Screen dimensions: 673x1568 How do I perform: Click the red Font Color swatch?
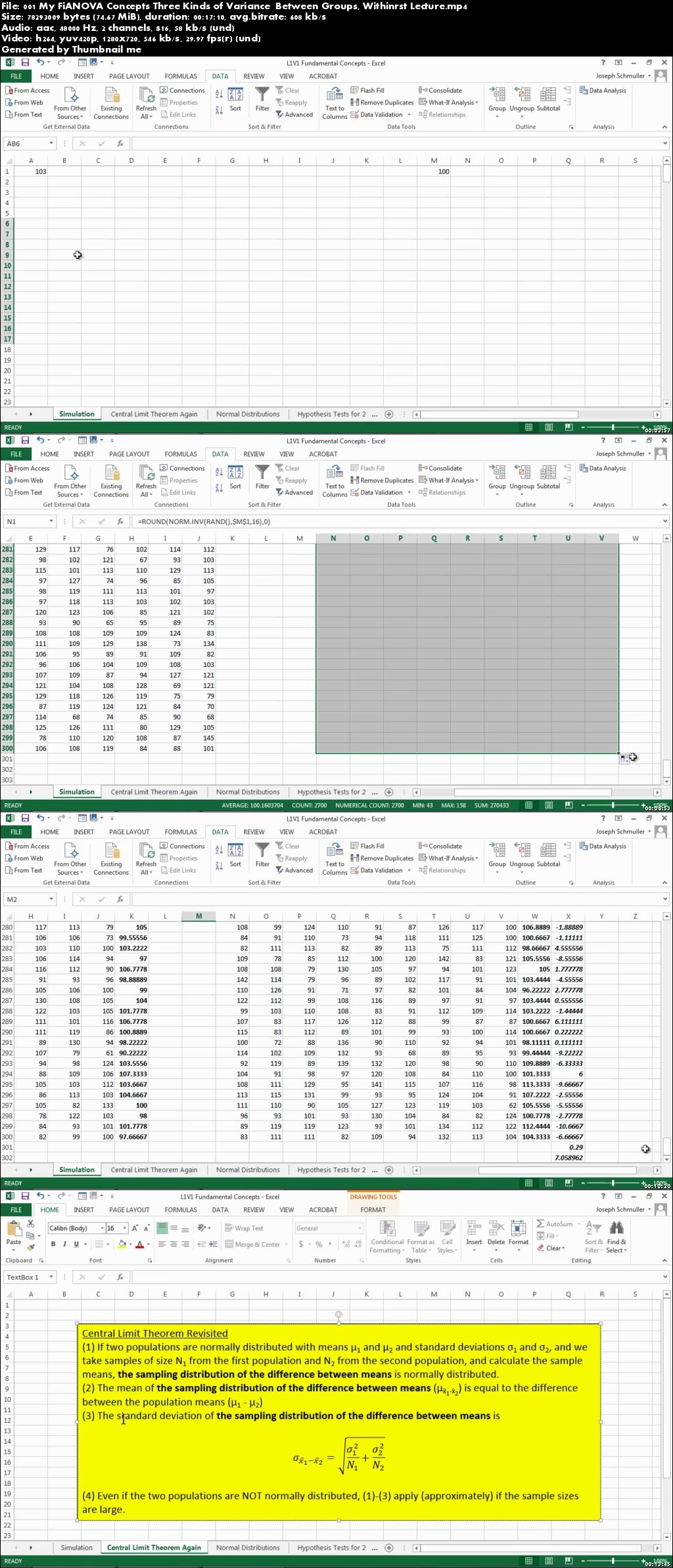139,1245
